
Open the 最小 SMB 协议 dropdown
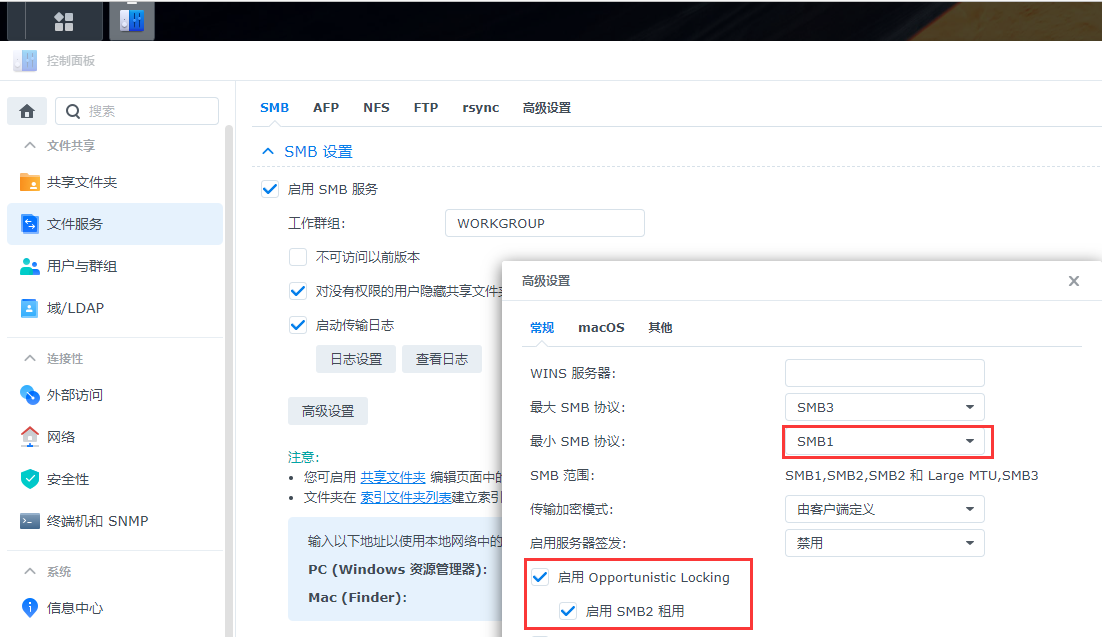pyautogui.click(x=884, y=441)
